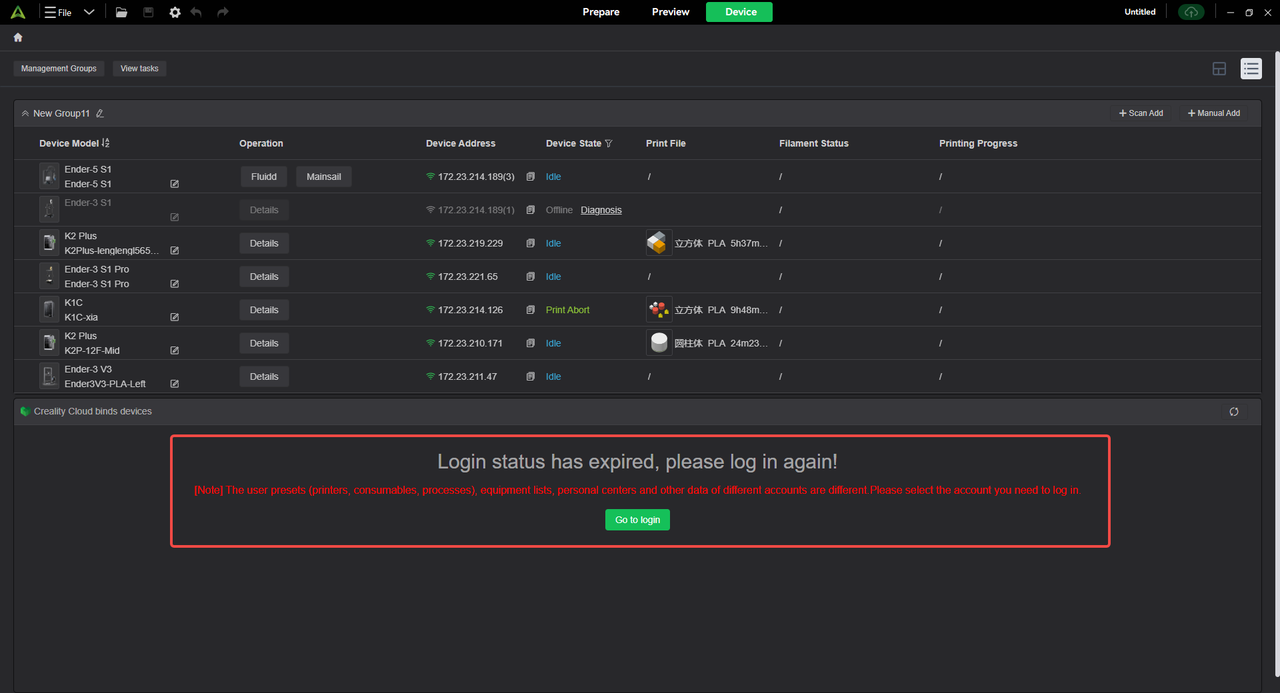Redo with the right arrow icon
This screenshot has width=1280, height=693.
click(222, 12)
